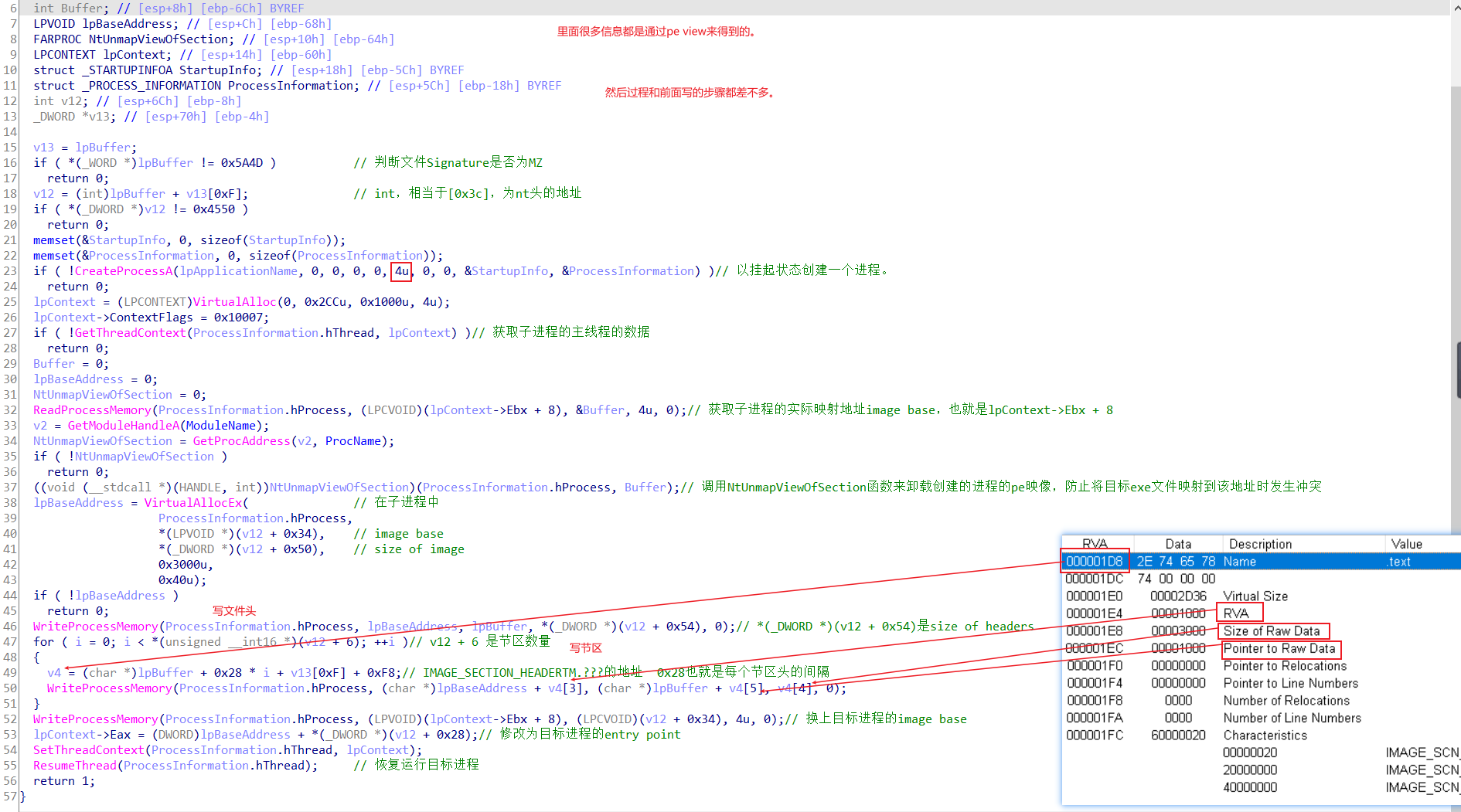Click data value 00002D36
The height and width of the screenshot is (812, 1461).
pyautogui.click(x=1178, y=596)
